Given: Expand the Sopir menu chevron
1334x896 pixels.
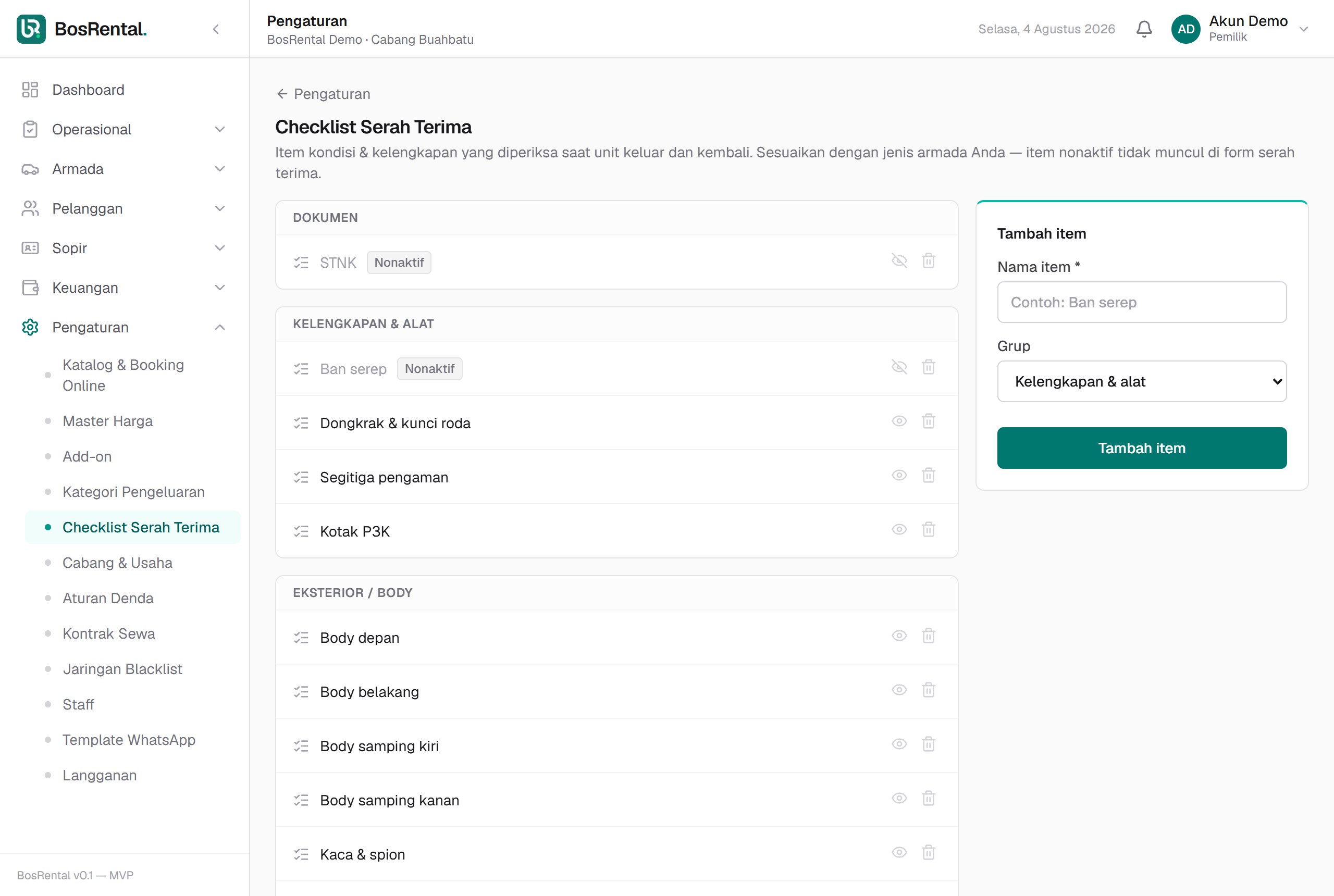Looking at the screenshot, I should click(x=220, y=248).
